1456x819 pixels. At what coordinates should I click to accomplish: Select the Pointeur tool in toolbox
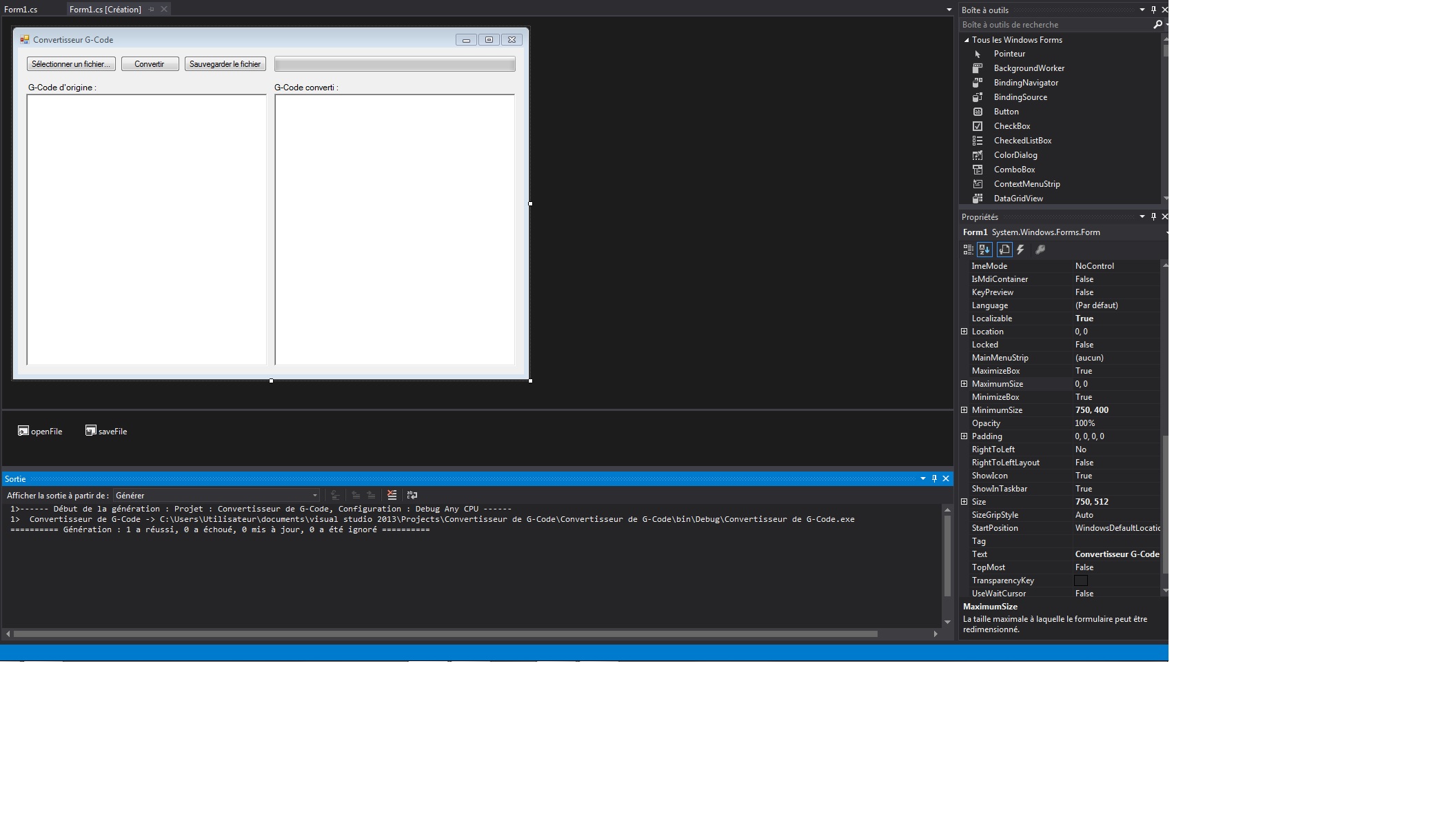[1009, 54]
